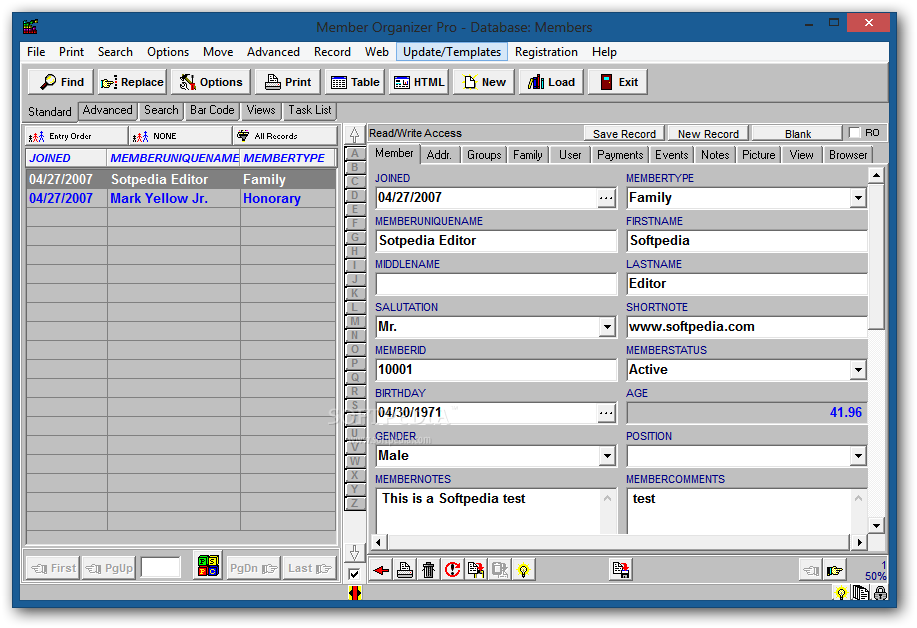This screenshot has height=628, width=917.
Task: Click the previous record pointing hand icon
Action: tap(811, 570)
